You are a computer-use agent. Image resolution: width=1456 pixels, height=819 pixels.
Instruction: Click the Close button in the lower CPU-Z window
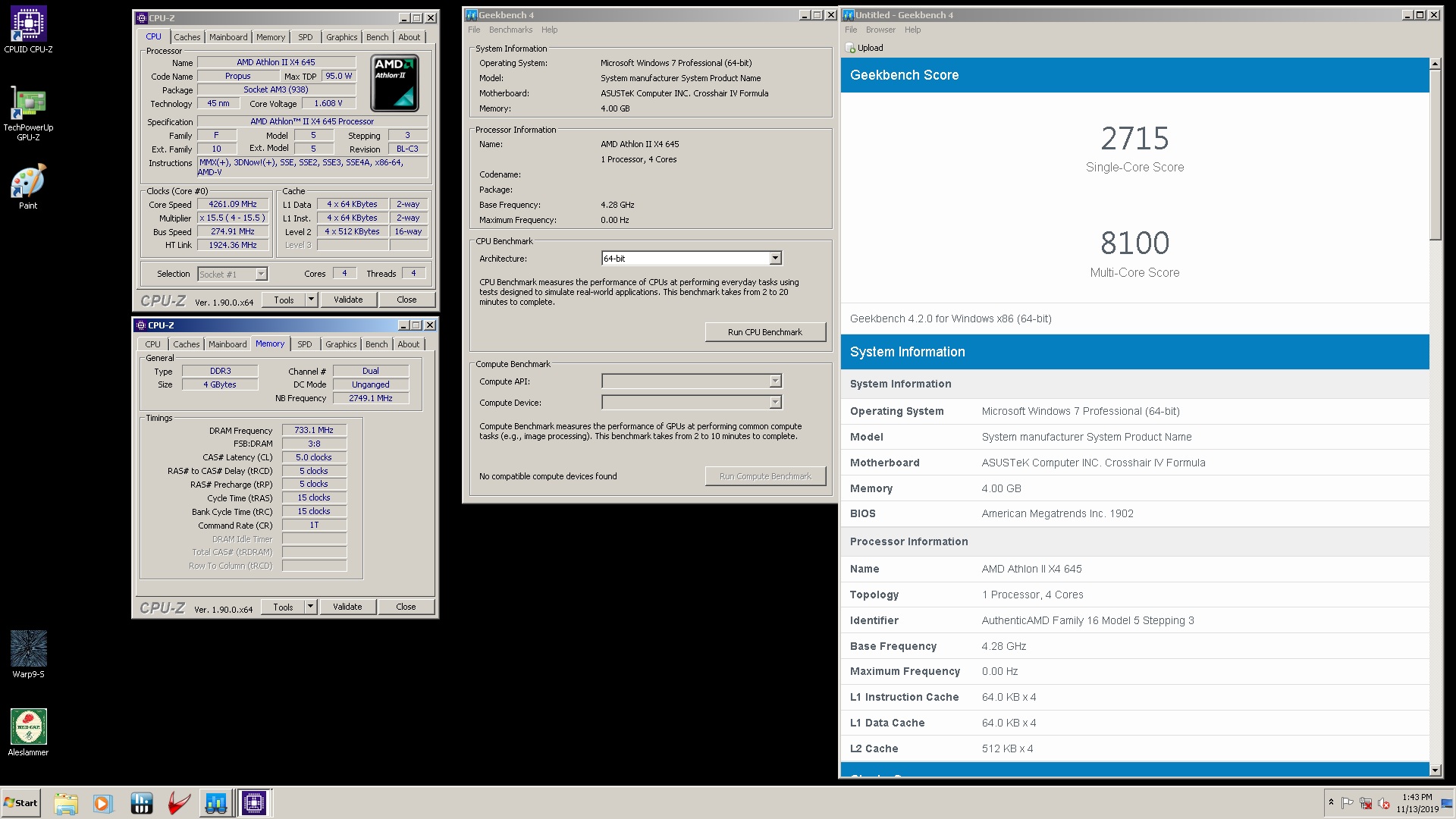pyautogui.click(x=406, y=607)
